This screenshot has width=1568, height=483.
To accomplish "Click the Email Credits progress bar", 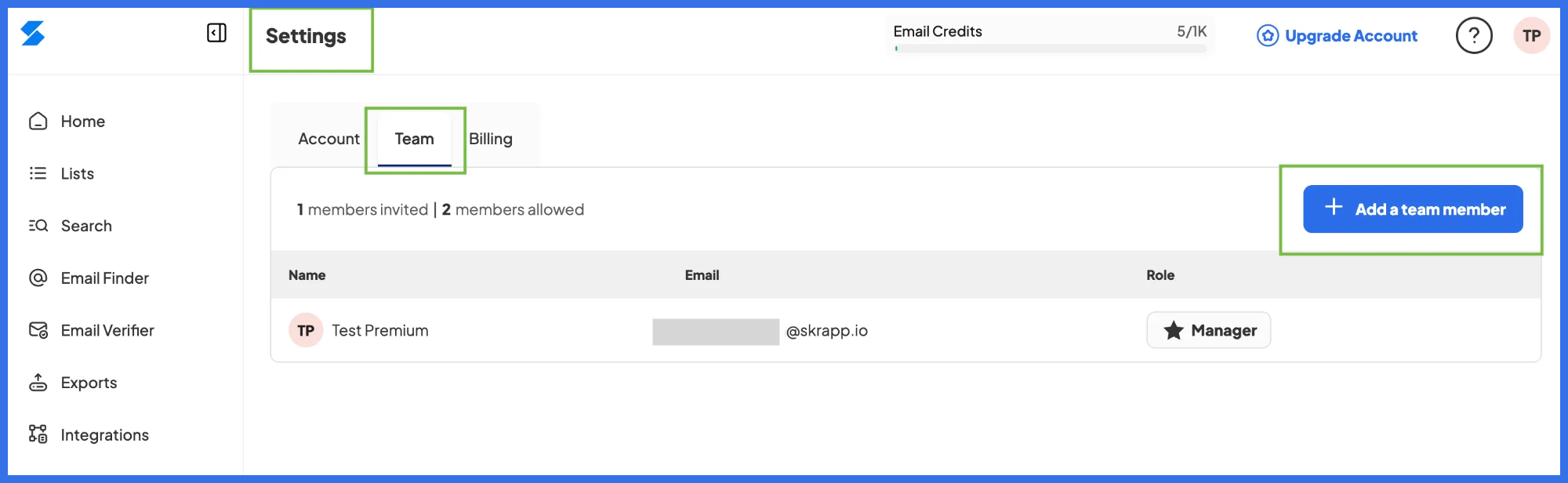I will tap(1051, 49).
